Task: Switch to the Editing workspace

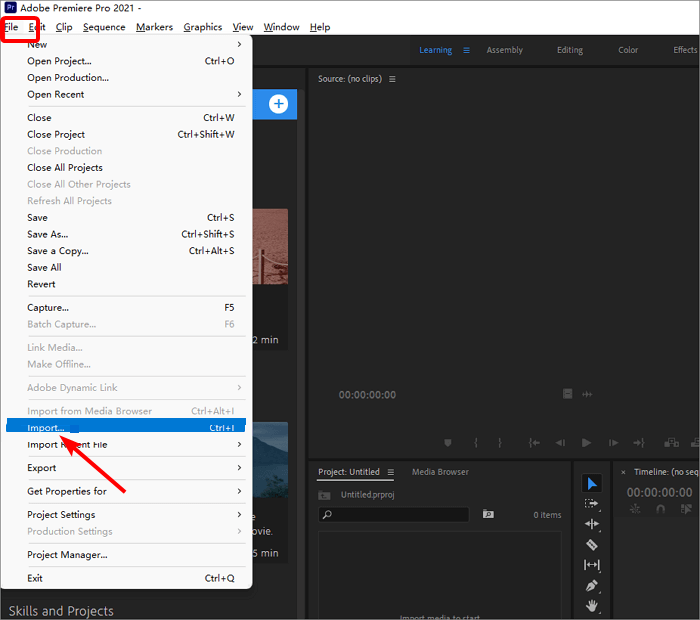Action: pyautogui.click(x=570, y=50)
